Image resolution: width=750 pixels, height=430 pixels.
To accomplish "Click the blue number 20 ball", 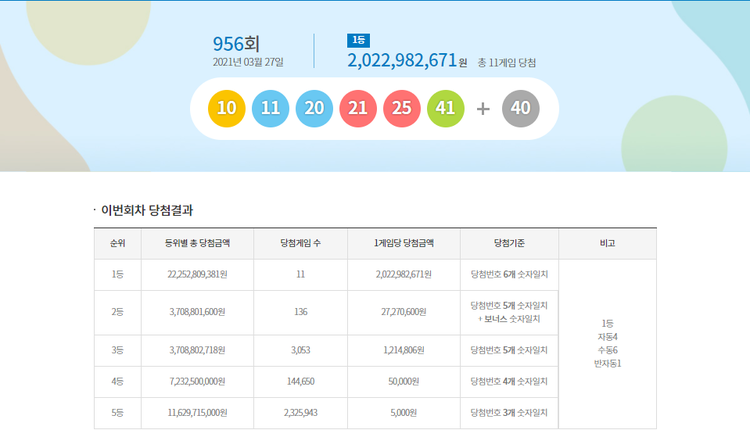I will [314, 109].
